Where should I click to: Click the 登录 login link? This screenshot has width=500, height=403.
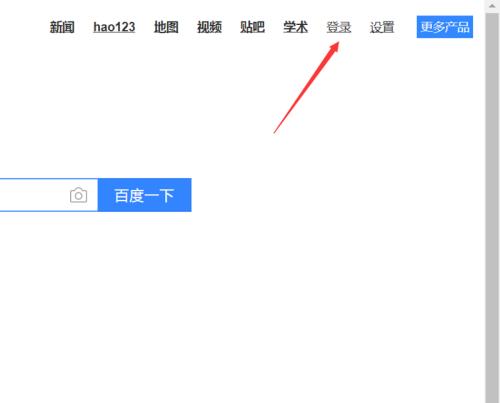pyautogui.click(x=339, y=27)
